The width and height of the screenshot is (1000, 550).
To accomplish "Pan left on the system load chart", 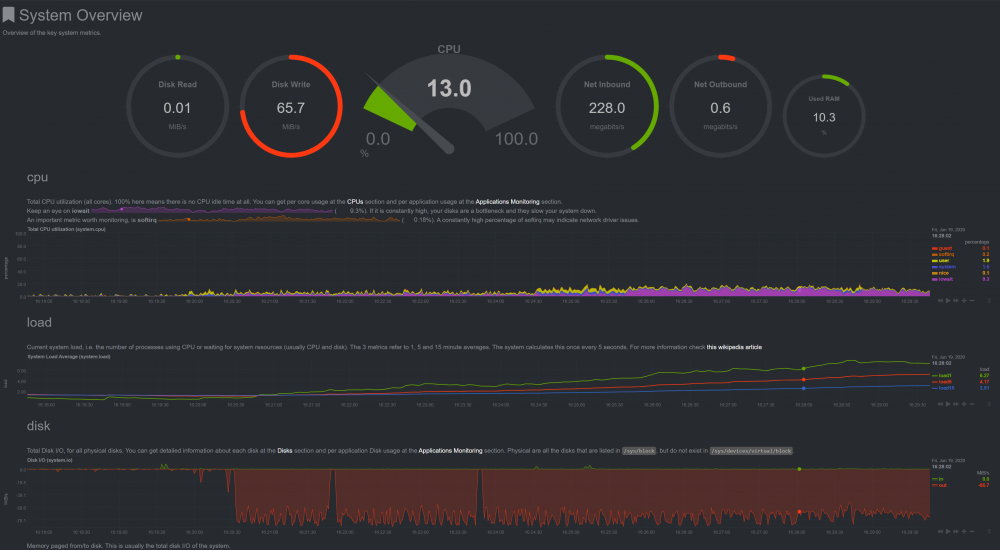I will [940, 404].
